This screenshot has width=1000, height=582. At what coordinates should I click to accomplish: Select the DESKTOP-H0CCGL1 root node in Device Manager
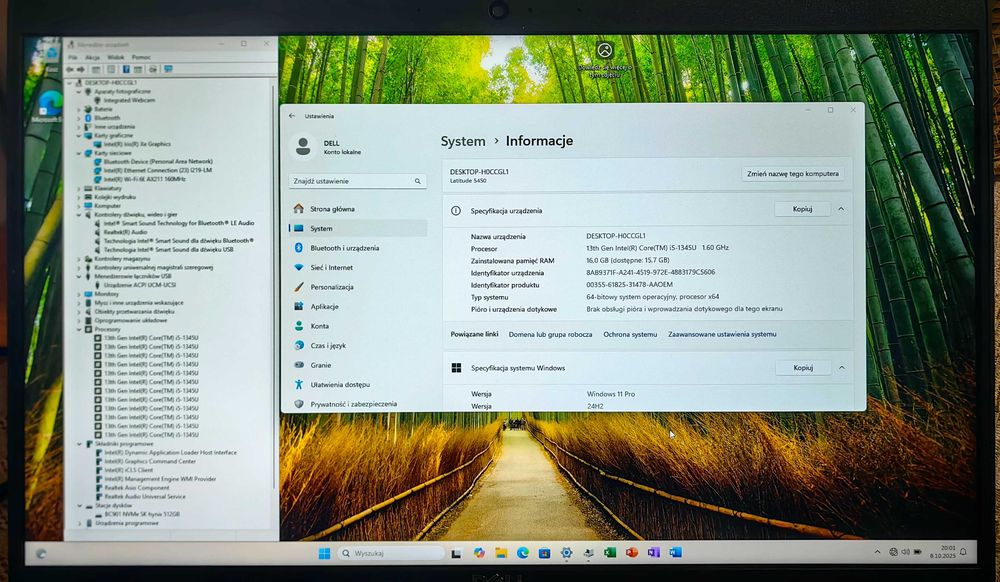[110, 83]
